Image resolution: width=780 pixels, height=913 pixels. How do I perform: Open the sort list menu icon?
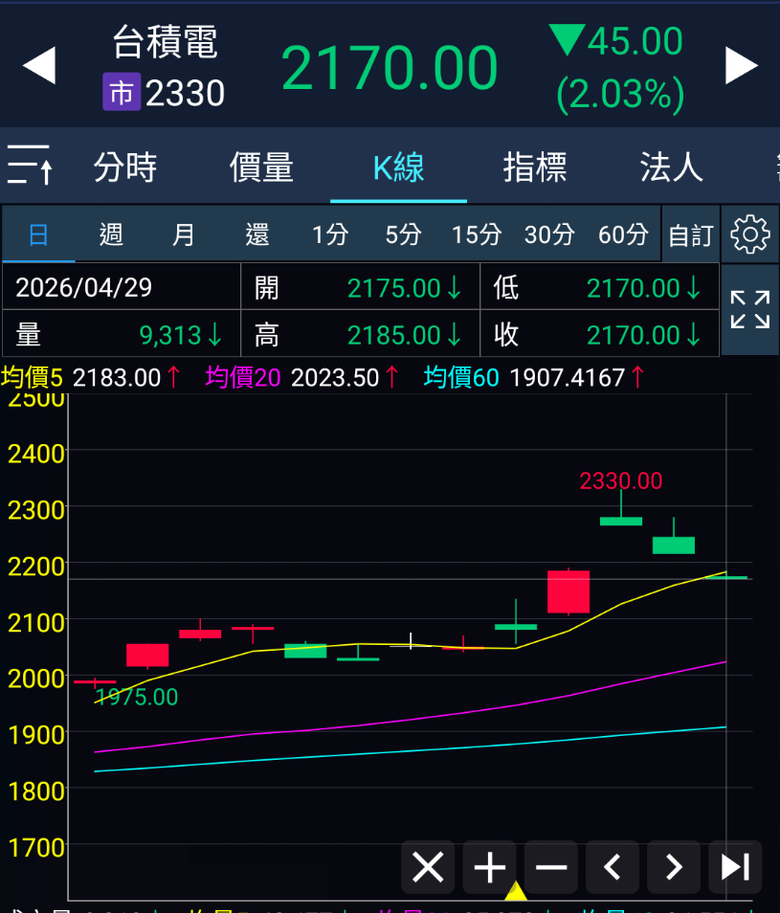click(30, 165)
